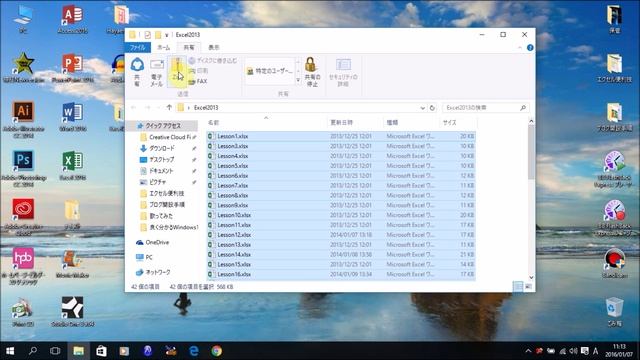Click Properties icon in the title bar

tap(148, 35)
